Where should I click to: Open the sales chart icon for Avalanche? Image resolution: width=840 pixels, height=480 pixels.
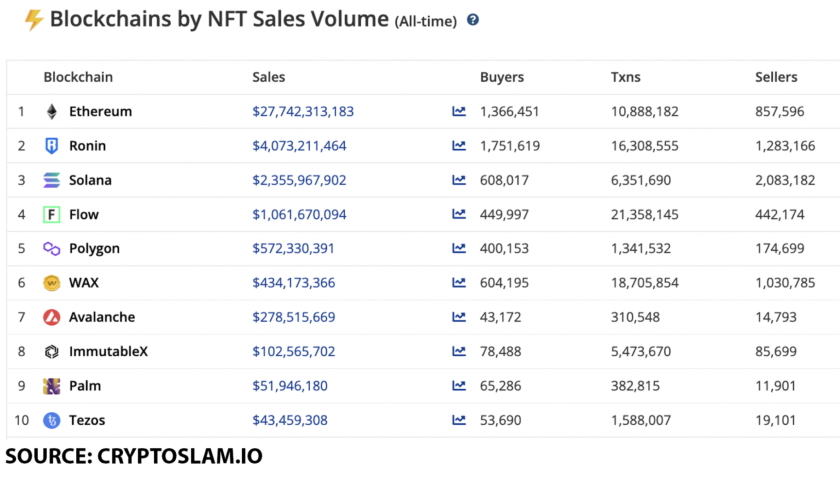pos(459,317)
